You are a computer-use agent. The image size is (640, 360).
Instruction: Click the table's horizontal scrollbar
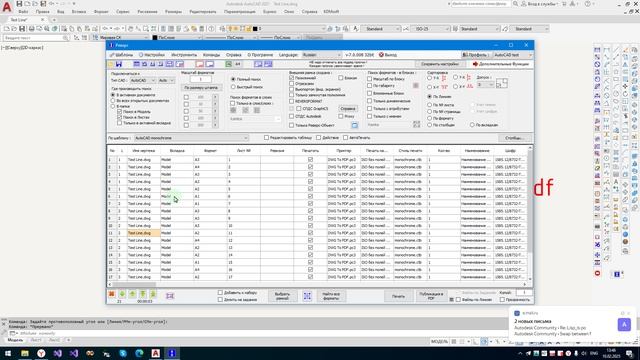coord(318,284)
